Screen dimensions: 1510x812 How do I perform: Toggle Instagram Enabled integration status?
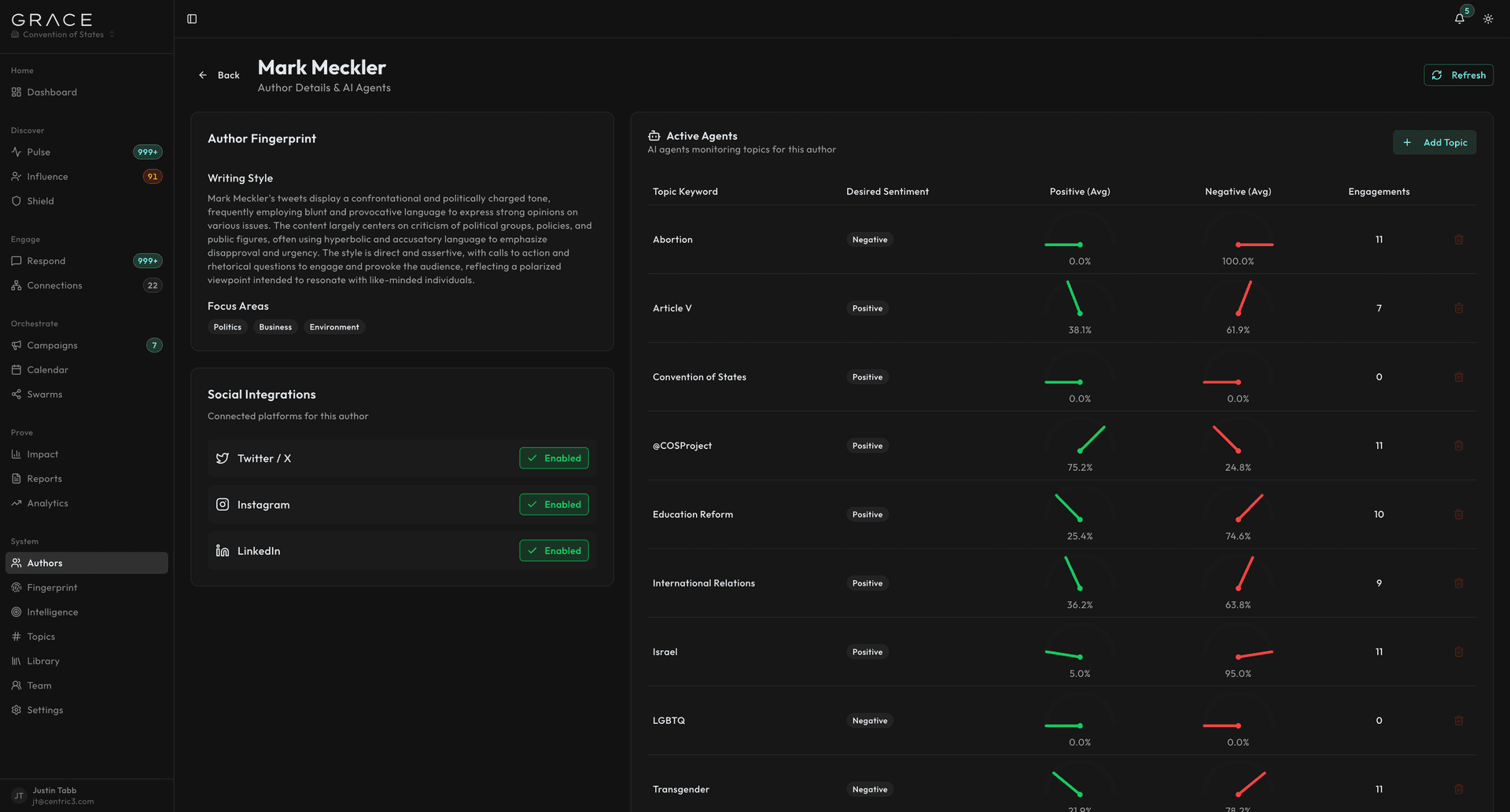pos(554,505)
